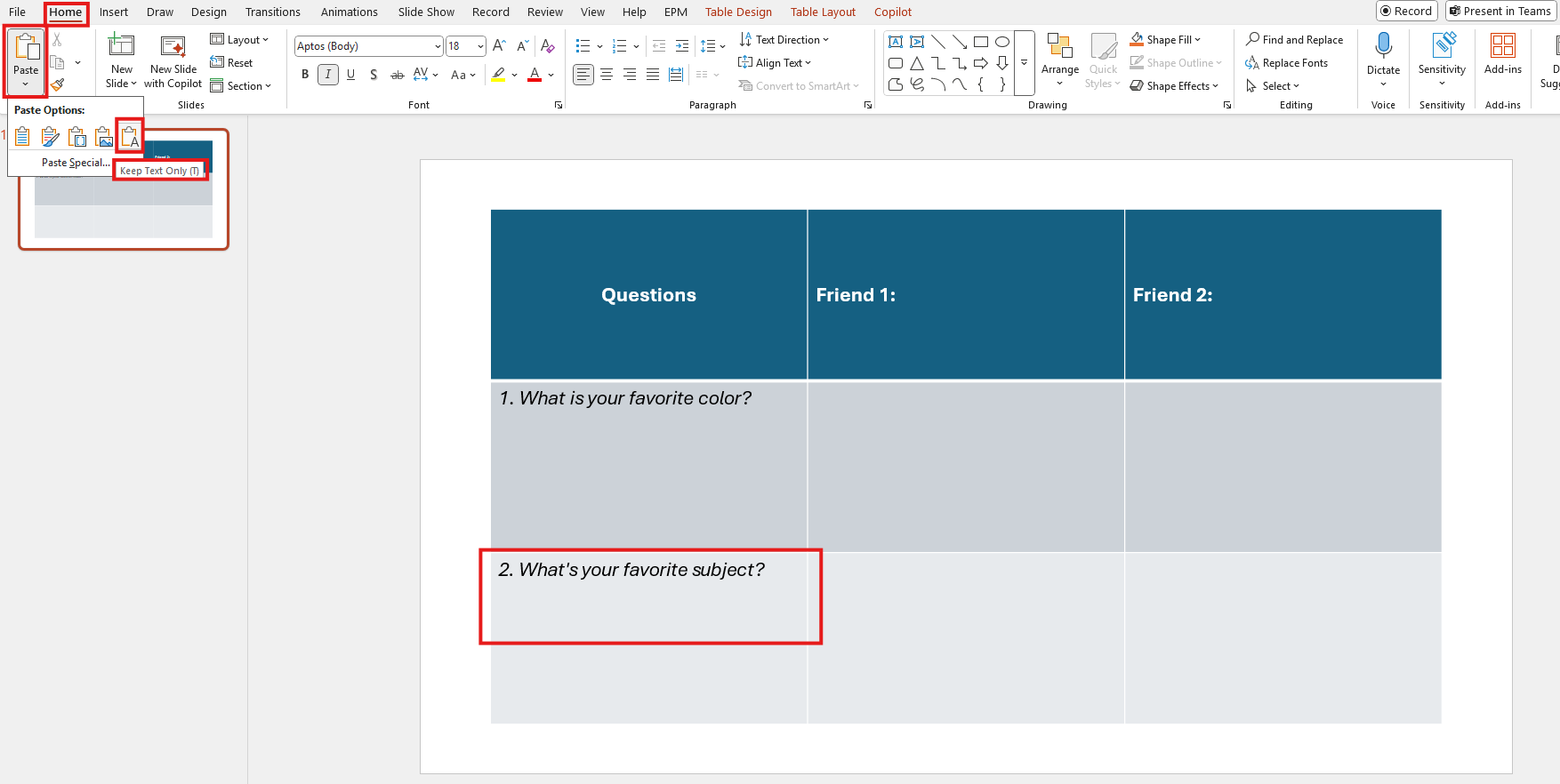Open the Insert ribbon tab
This screenshot has width=1560, height=784.
coord(114,12)
